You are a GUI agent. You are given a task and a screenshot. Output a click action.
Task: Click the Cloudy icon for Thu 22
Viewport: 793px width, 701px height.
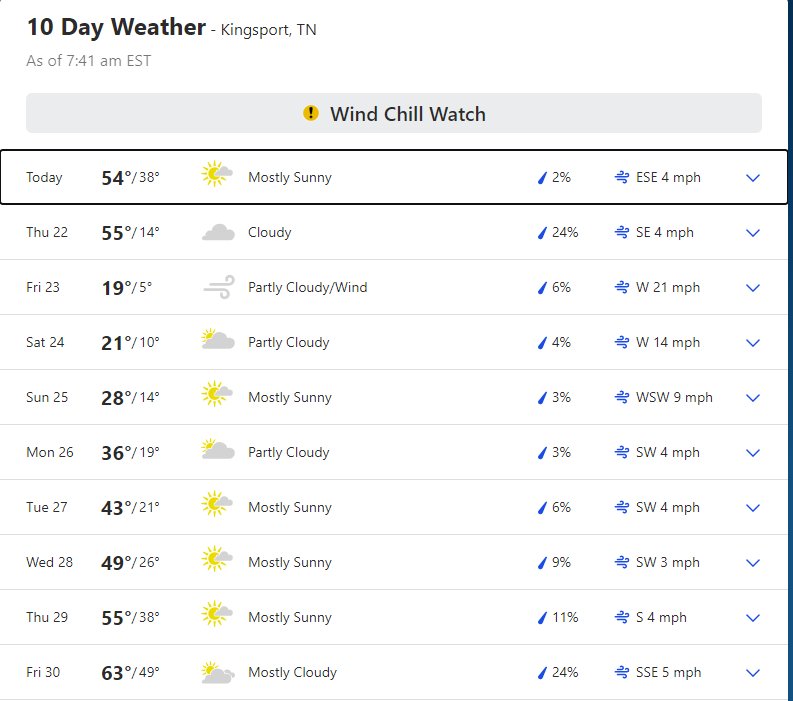[218, 233]
